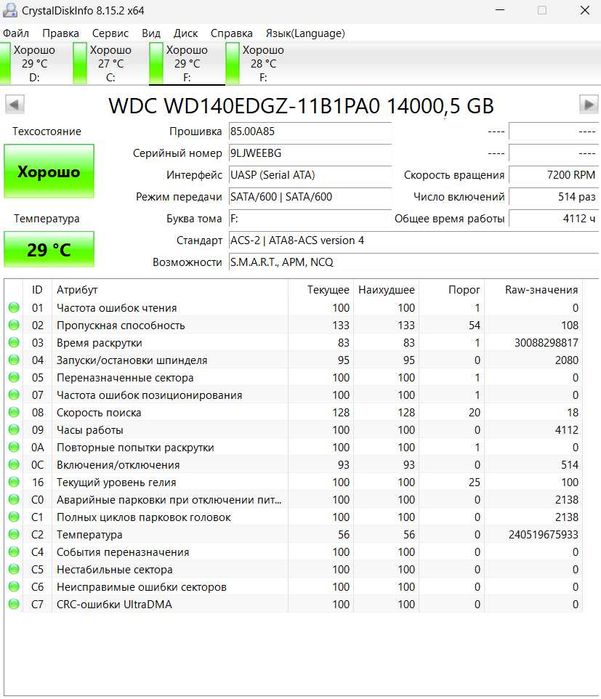
Task: Click the green Хорошо health status button
Action: pyautogui.click(x=49, y=171)
